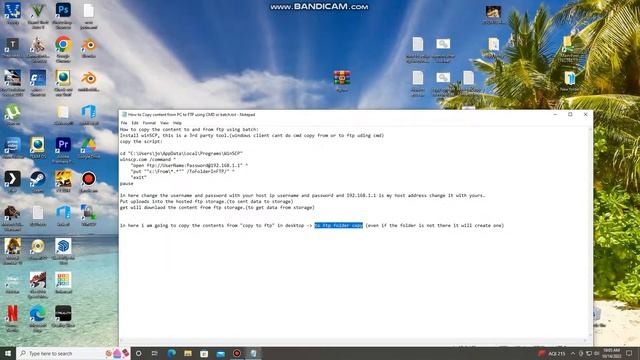Switch to Notepad on the taskbar
The image size is (640, 360).
[x=253, y=353]
